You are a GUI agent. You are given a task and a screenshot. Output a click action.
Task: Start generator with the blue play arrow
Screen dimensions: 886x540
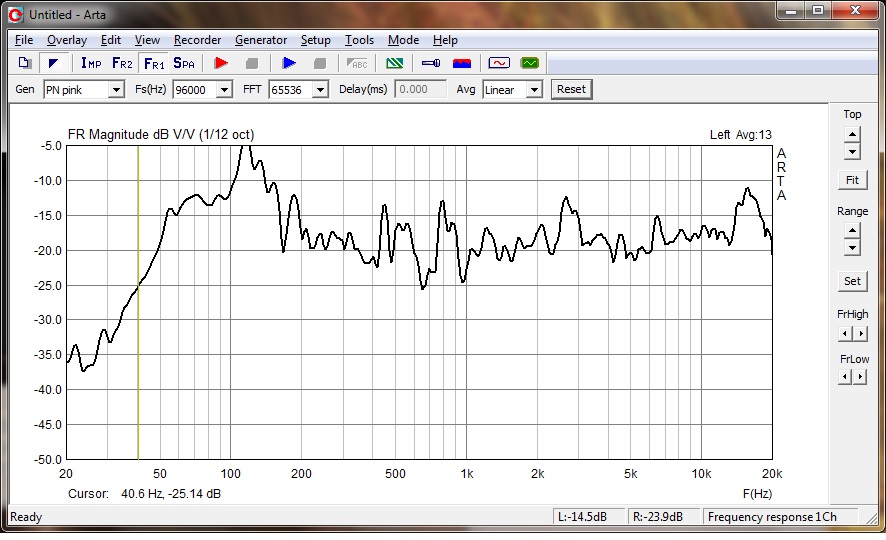click(289, 63)
